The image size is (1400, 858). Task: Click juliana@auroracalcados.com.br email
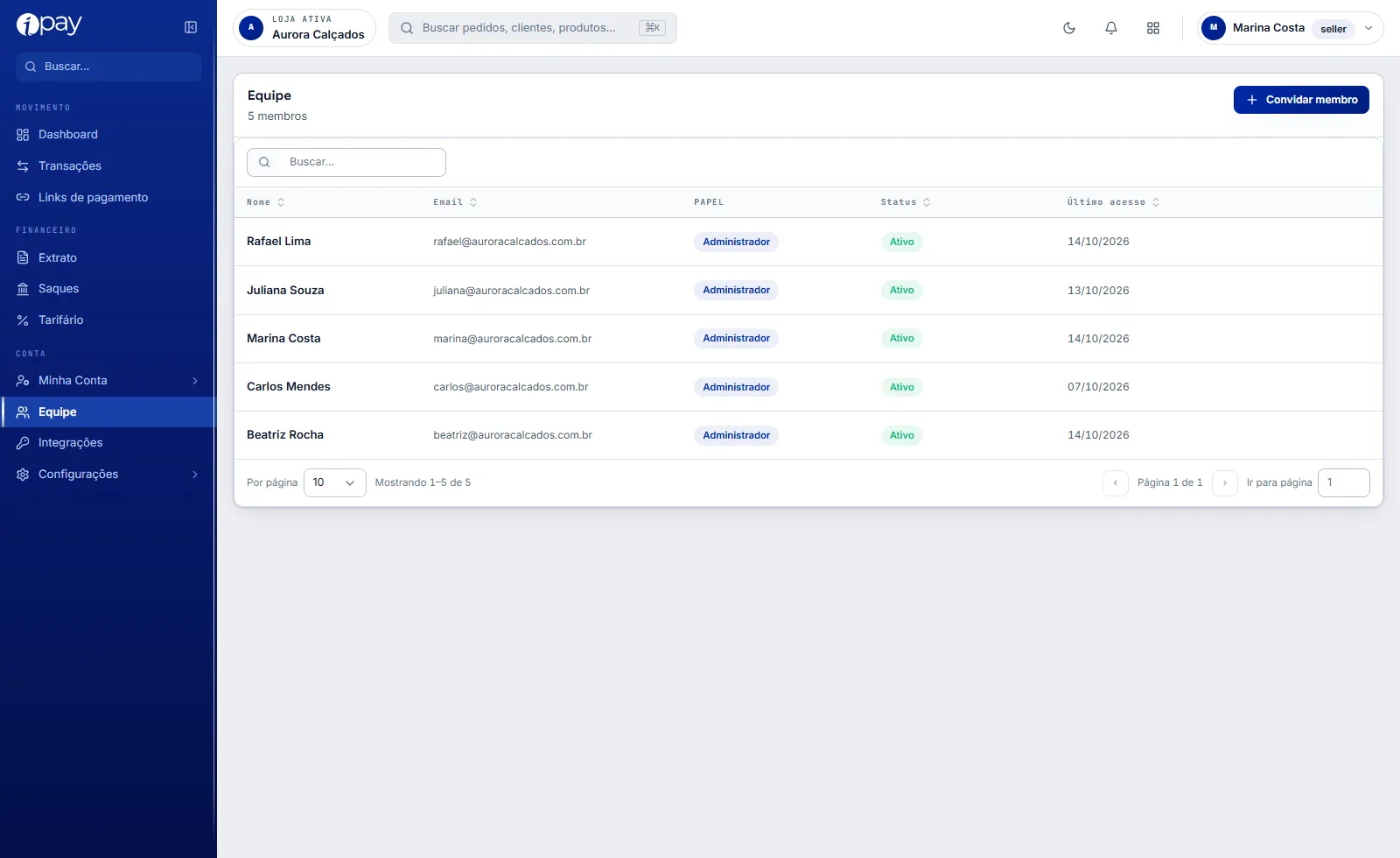tap(511, 291)
